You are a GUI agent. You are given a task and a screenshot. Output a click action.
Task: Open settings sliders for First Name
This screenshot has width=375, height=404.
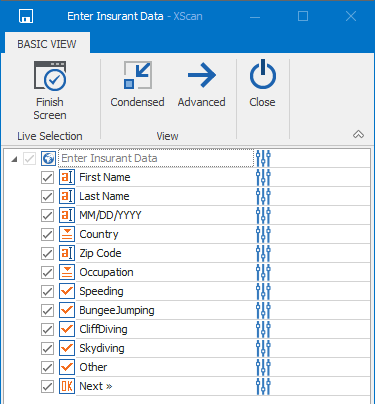[x=263, y=177]
